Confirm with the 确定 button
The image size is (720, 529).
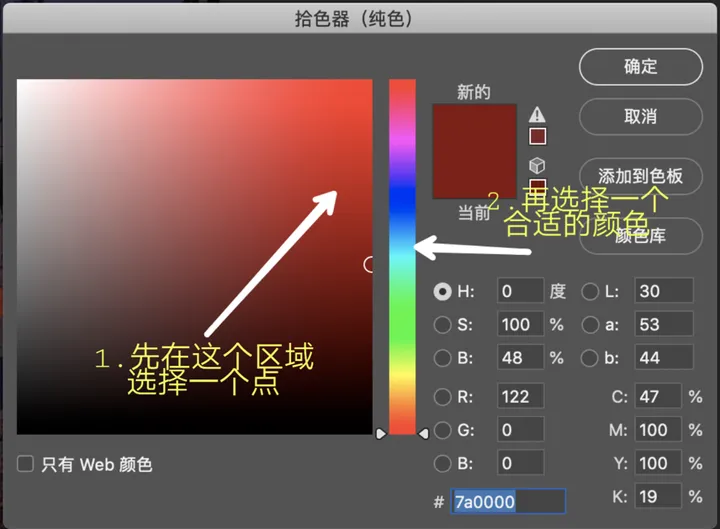[x=641, y=67]
